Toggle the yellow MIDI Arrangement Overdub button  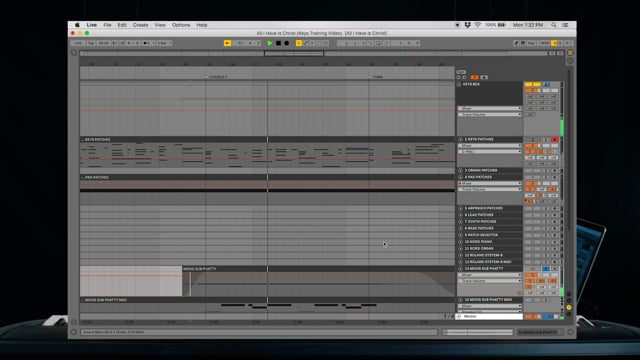tap(299, 43)
